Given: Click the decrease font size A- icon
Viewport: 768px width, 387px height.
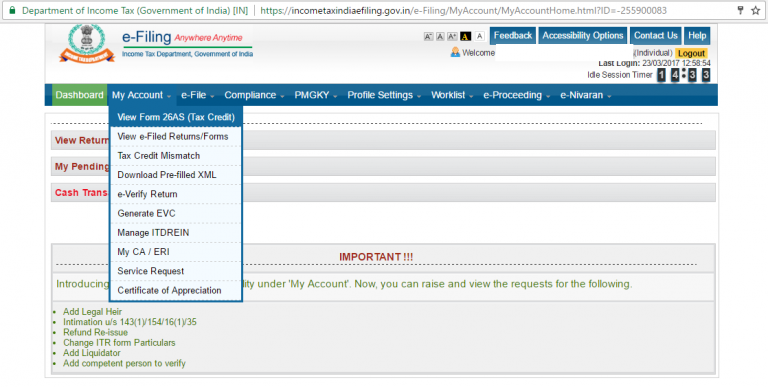Looking at the screenshot, I should tap(428, 36).
